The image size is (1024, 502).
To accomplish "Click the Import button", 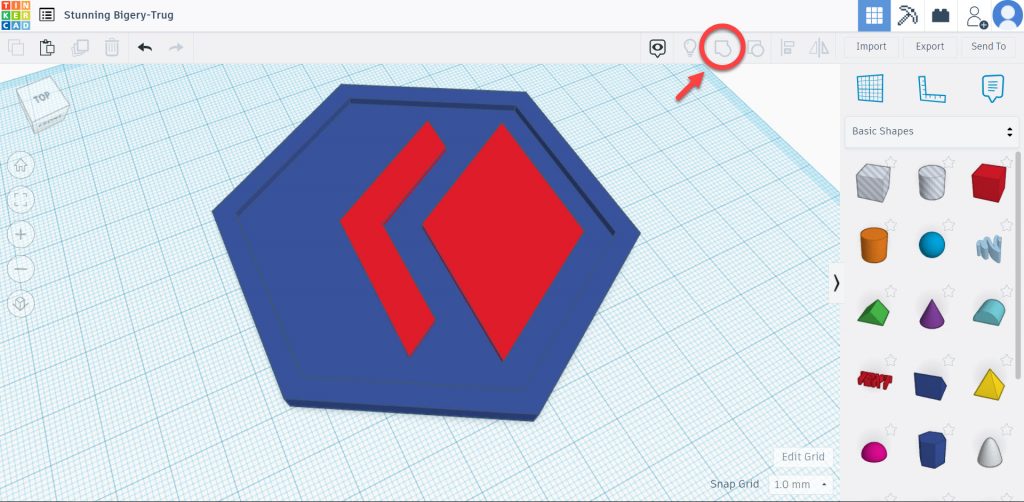I will [x=871, y=46].
